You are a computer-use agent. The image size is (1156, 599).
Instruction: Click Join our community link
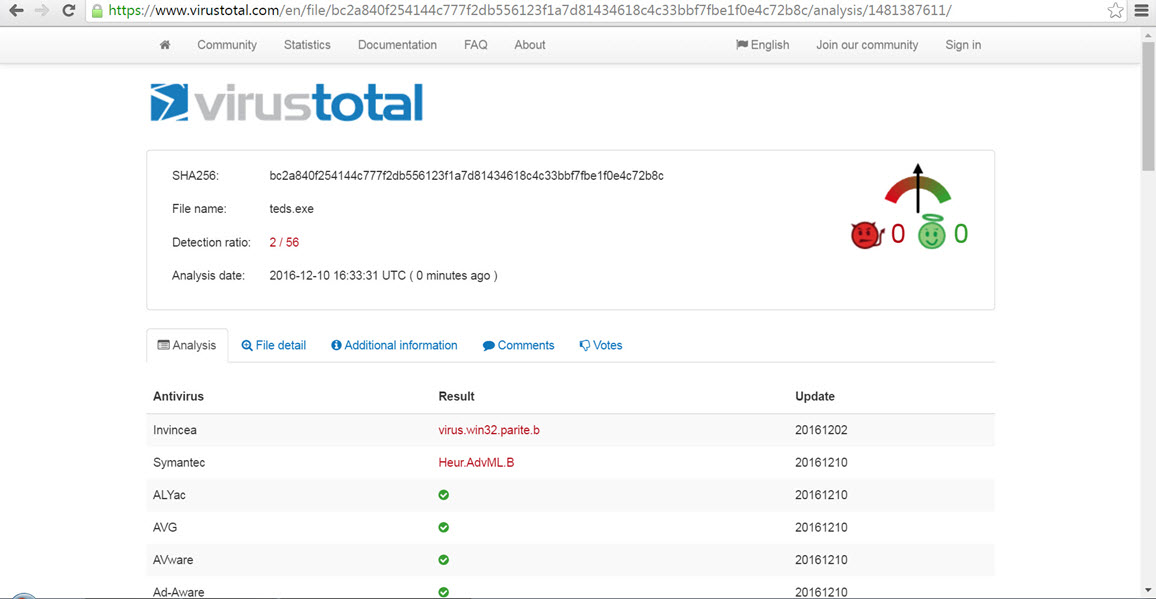click(x=867, y=45)
